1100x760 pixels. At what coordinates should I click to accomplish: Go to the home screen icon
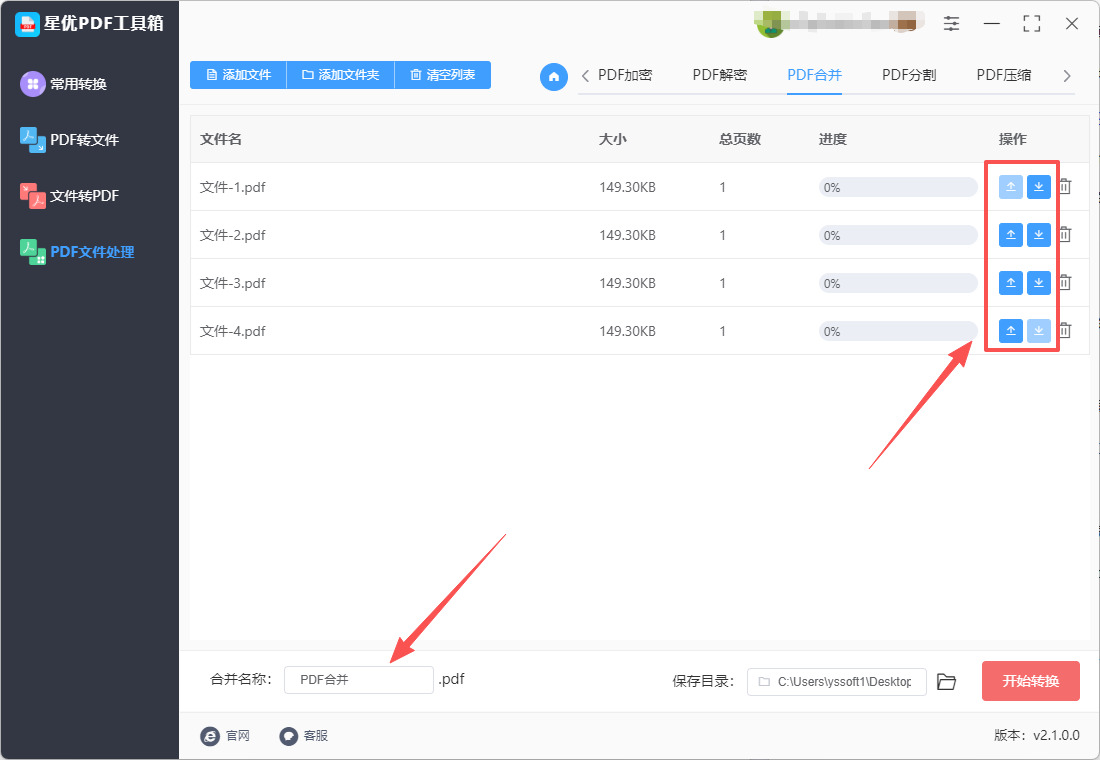(x=554, y=76)
